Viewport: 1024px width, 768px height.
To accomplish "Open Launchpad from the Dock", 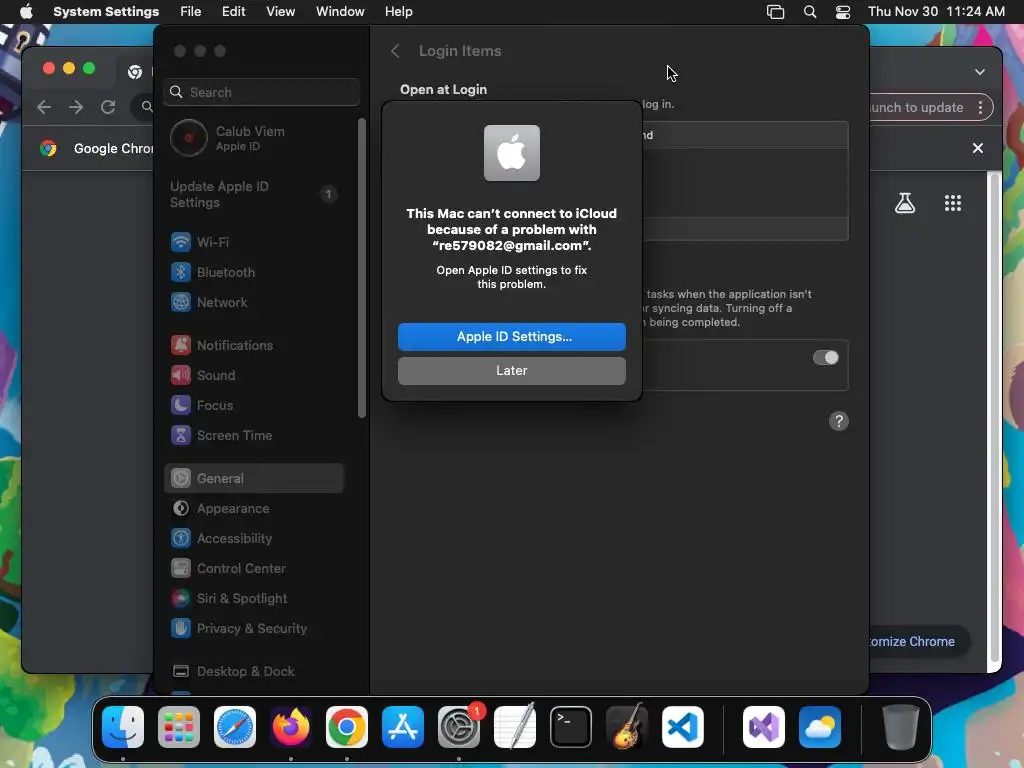I will pyautogui.click(x=179, y=727).
